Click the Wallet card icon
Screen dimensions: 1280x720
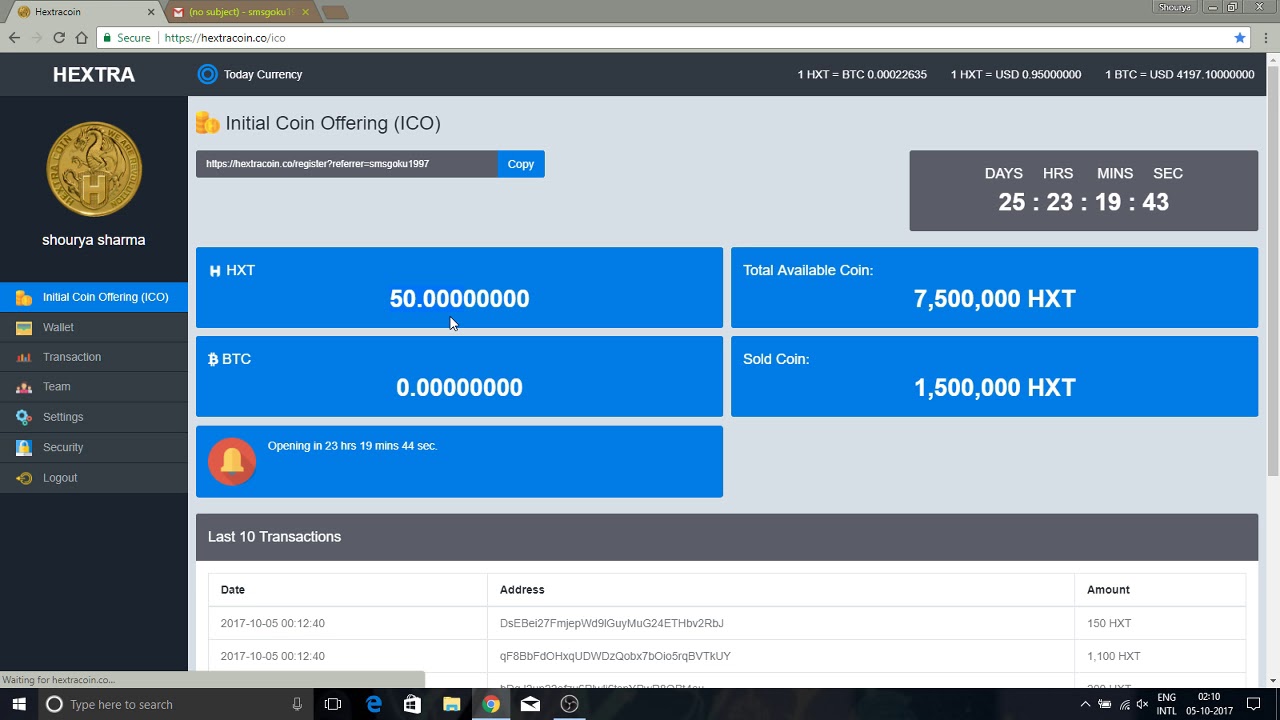tap(24, 327)
